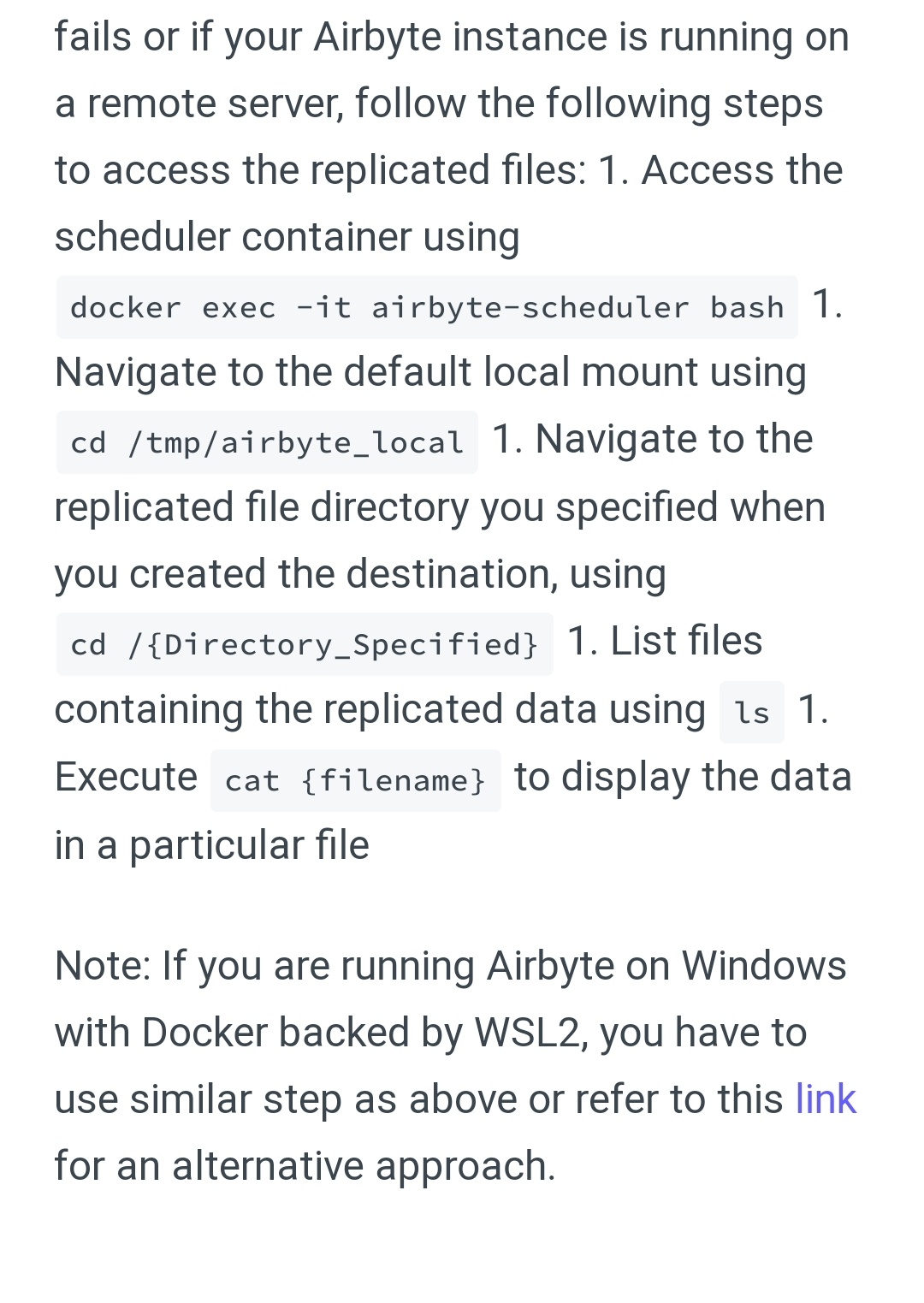The width and height of the screenshot is (924, 1303).
Task: Click the text 'a remote server, follow the following steps'
Action: [x=439, y=104]
